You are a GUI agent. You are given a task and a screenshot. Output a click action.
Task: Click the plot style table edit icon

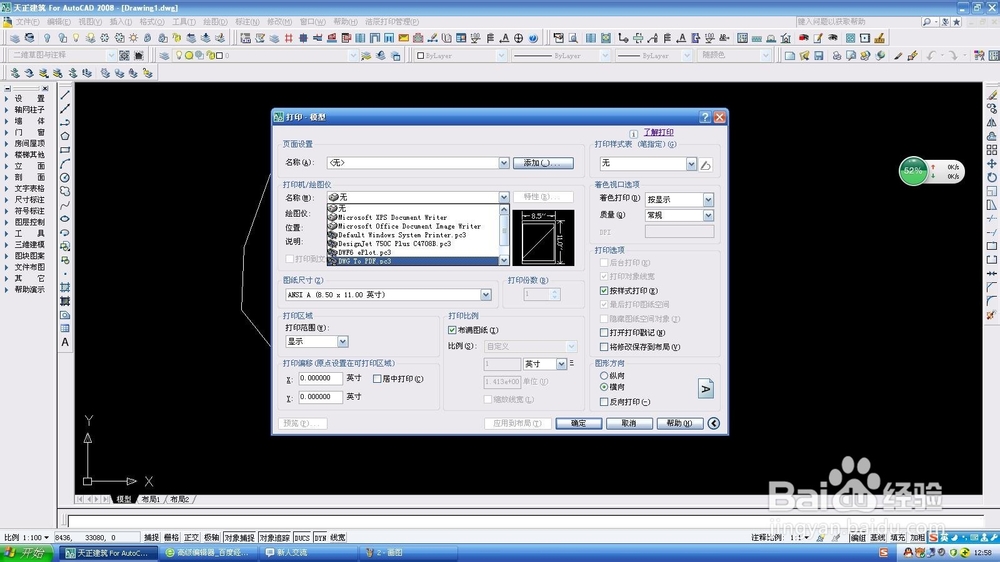pos(705,165)
